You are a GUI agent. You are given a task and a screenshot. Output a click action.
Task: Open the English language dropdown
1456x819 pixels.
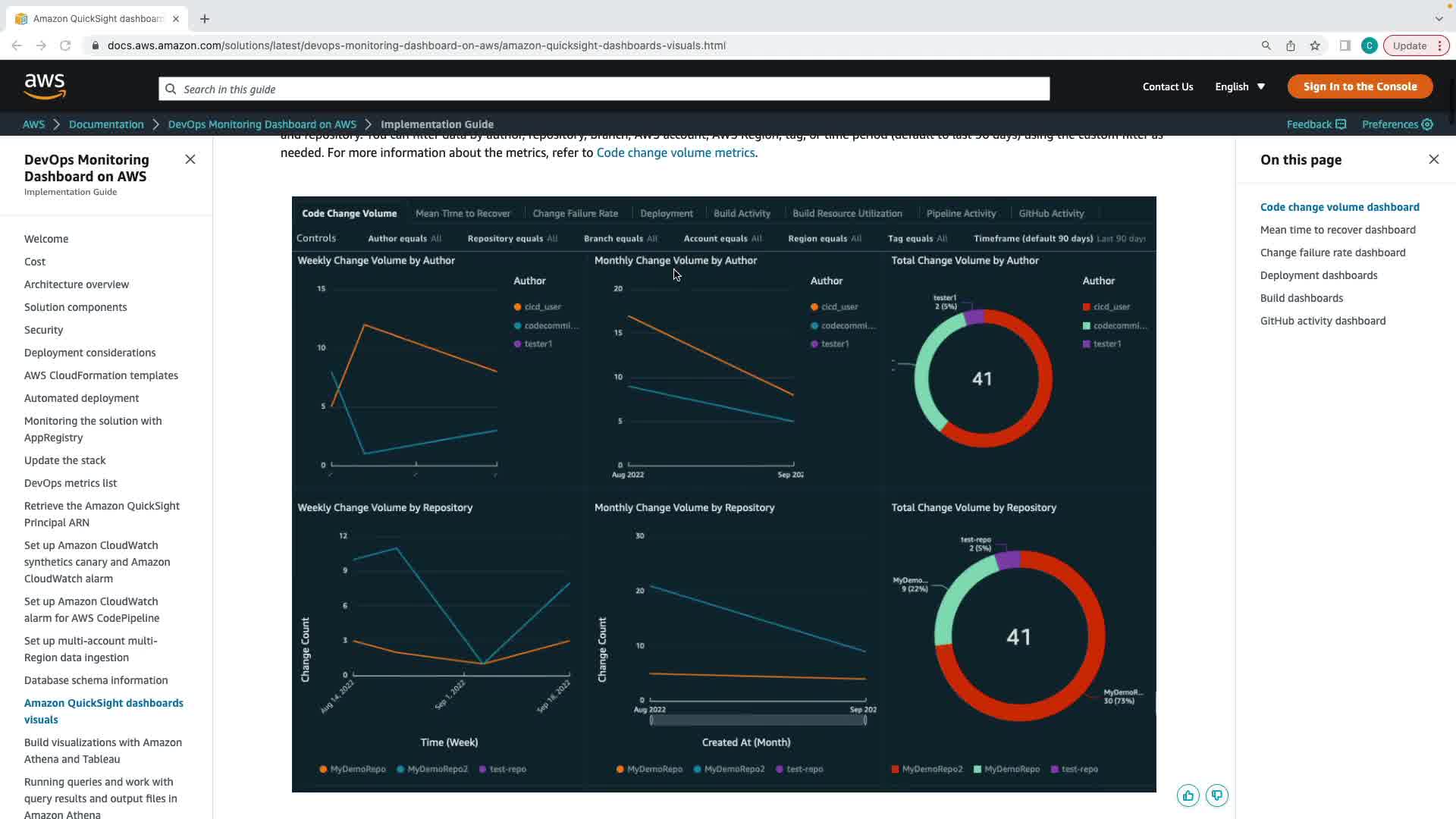pyautogui.click(x=1240, y=86)
